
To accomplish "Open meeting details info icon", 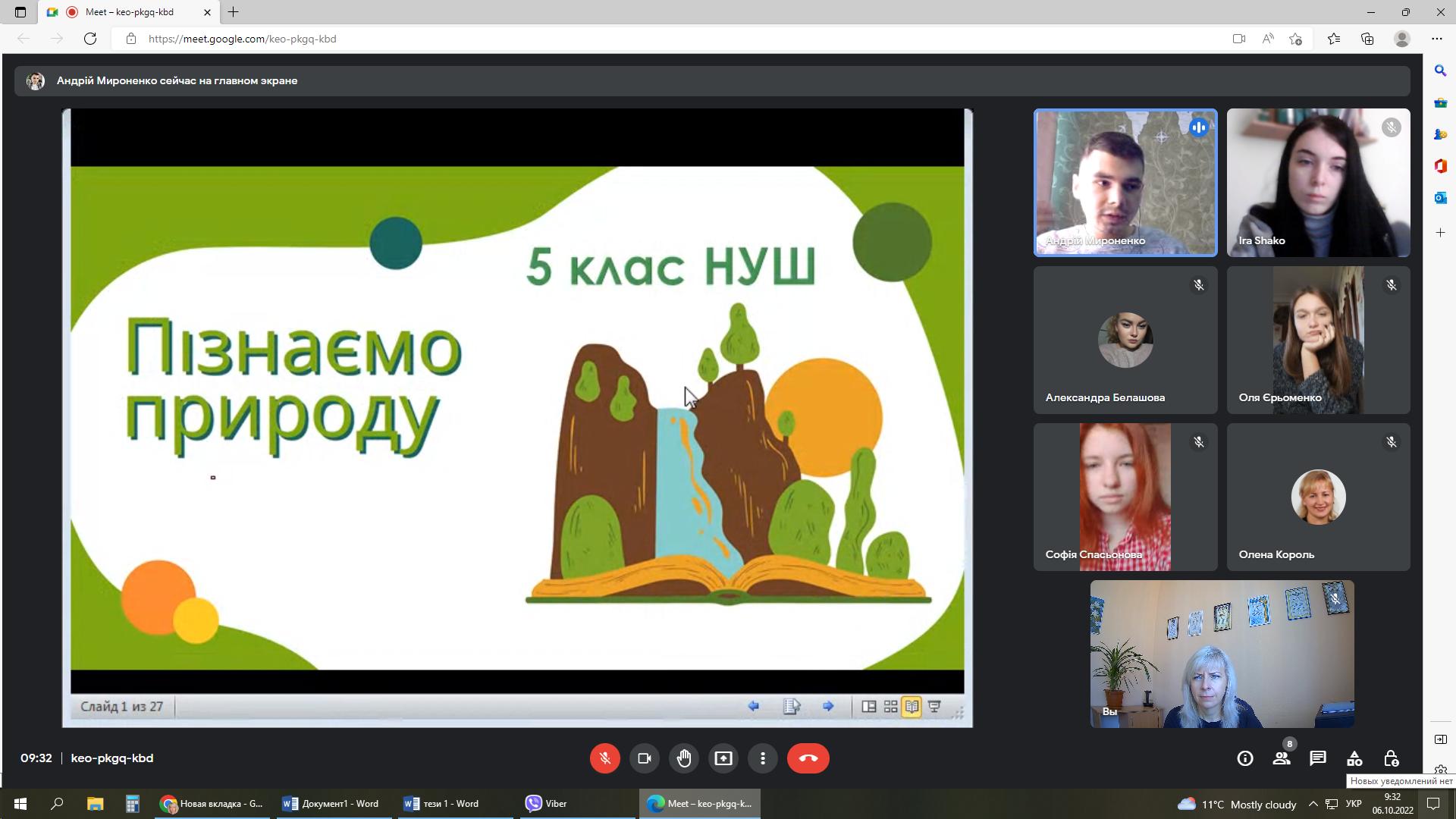I will (x=1244, y=758).
